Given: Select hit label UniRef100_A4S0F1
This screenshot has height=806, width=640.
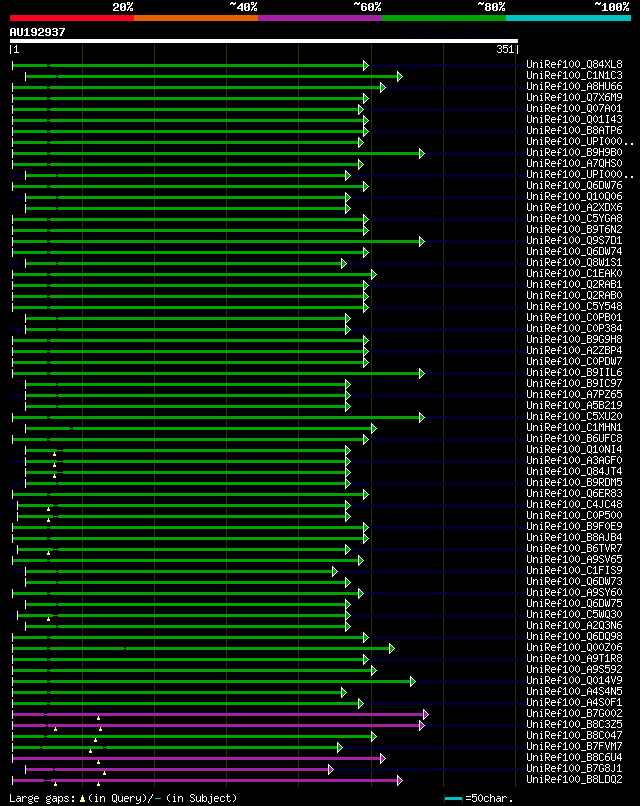Looking at the screenshot, I should point(574,703).
